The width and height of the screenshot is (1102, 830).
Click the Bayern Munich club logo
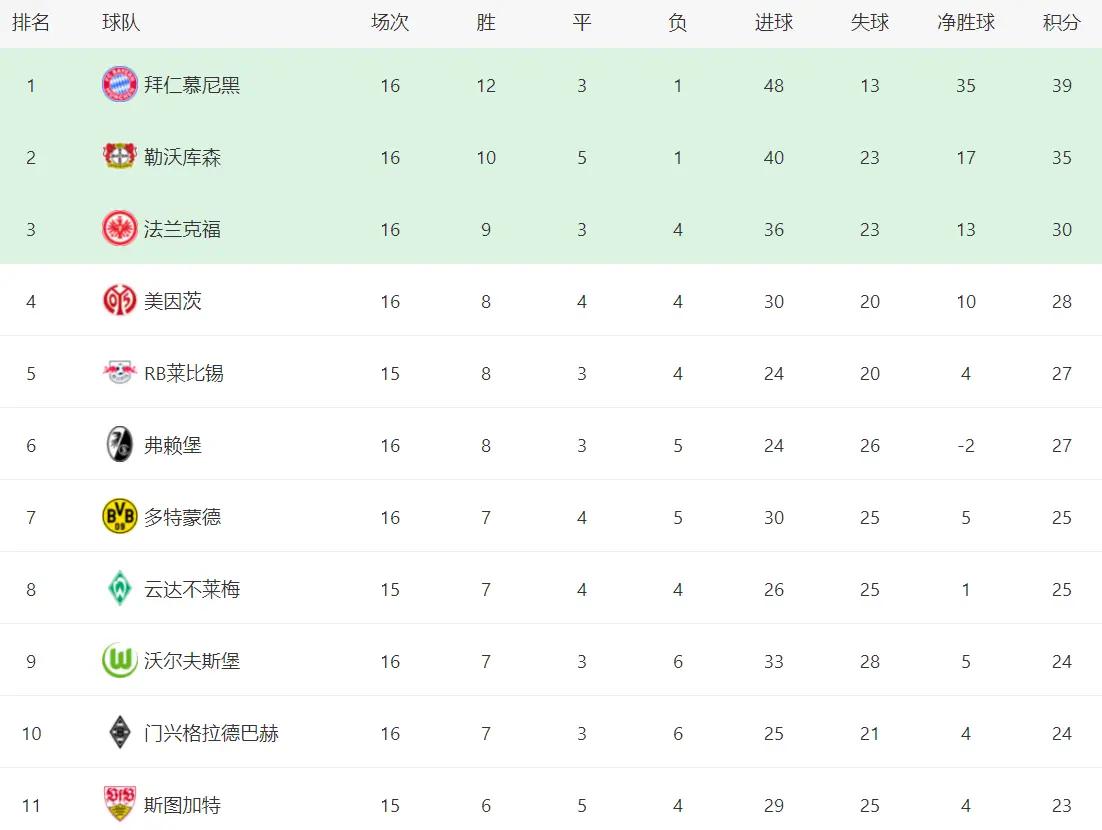tap(120, 85)
